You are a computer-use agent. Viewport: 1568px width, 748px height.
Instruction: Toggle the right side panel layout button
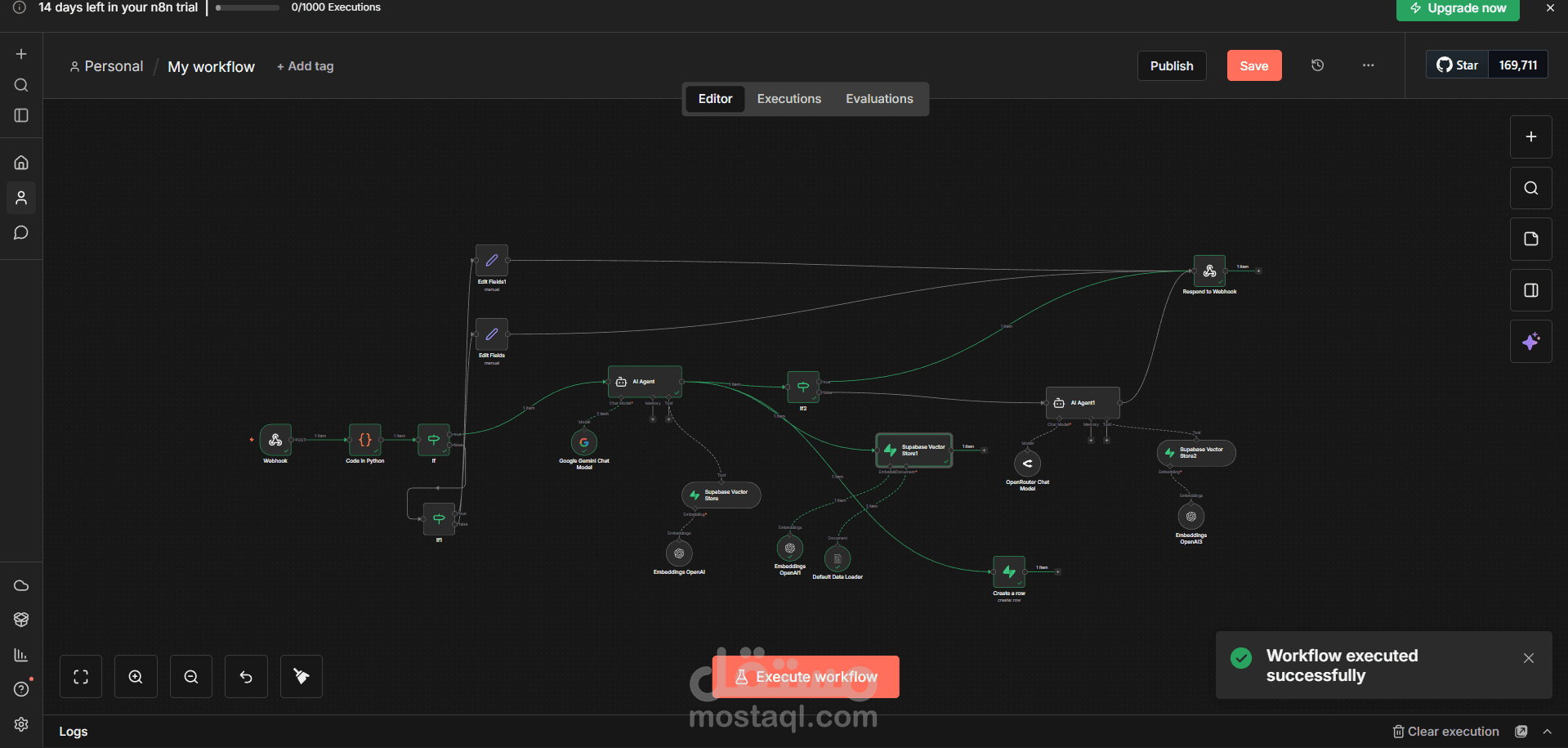[x=1531, y=290]
